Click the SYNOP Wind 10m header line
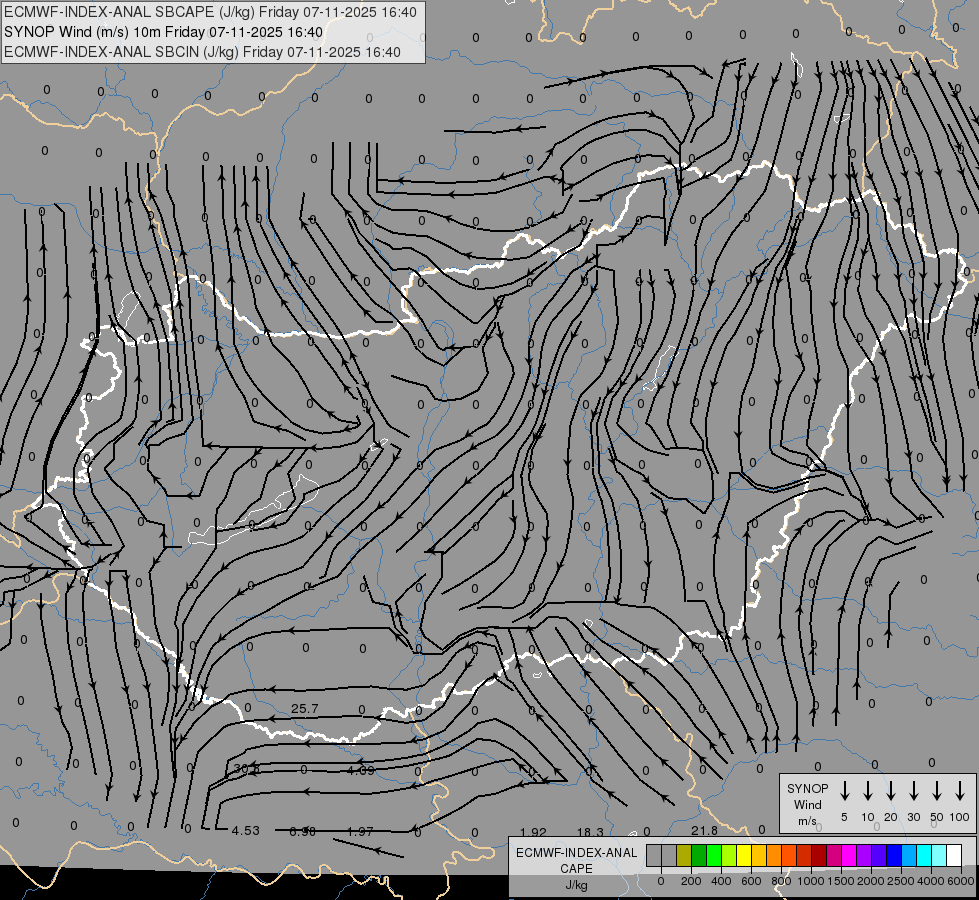 [x=164, y=32]
